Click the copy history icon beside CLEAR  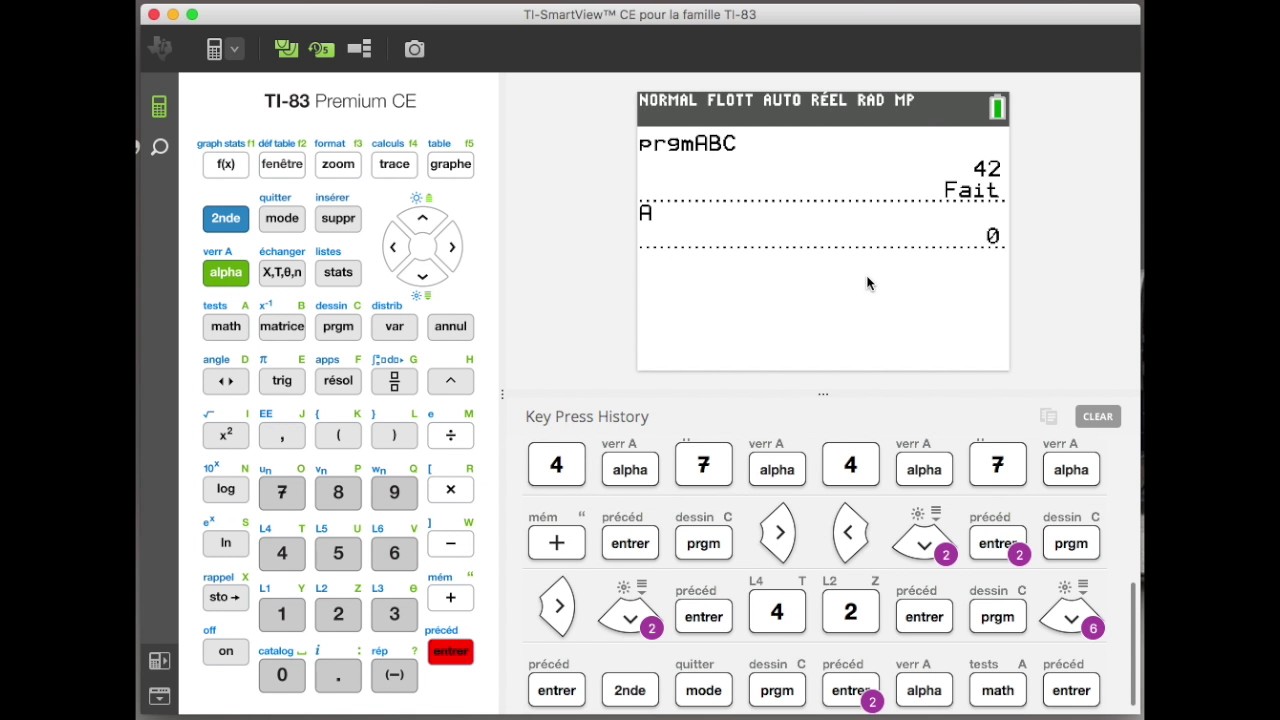1048,417
